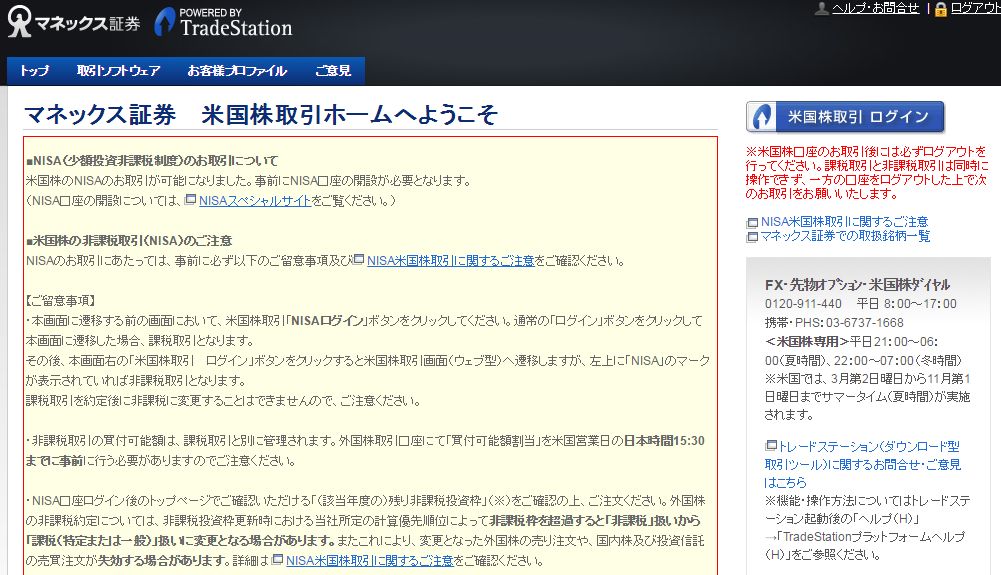This screenshot has height=575, width=1001.
Task: Click the TradeStation logo
Action: click(x=223, y=22)
